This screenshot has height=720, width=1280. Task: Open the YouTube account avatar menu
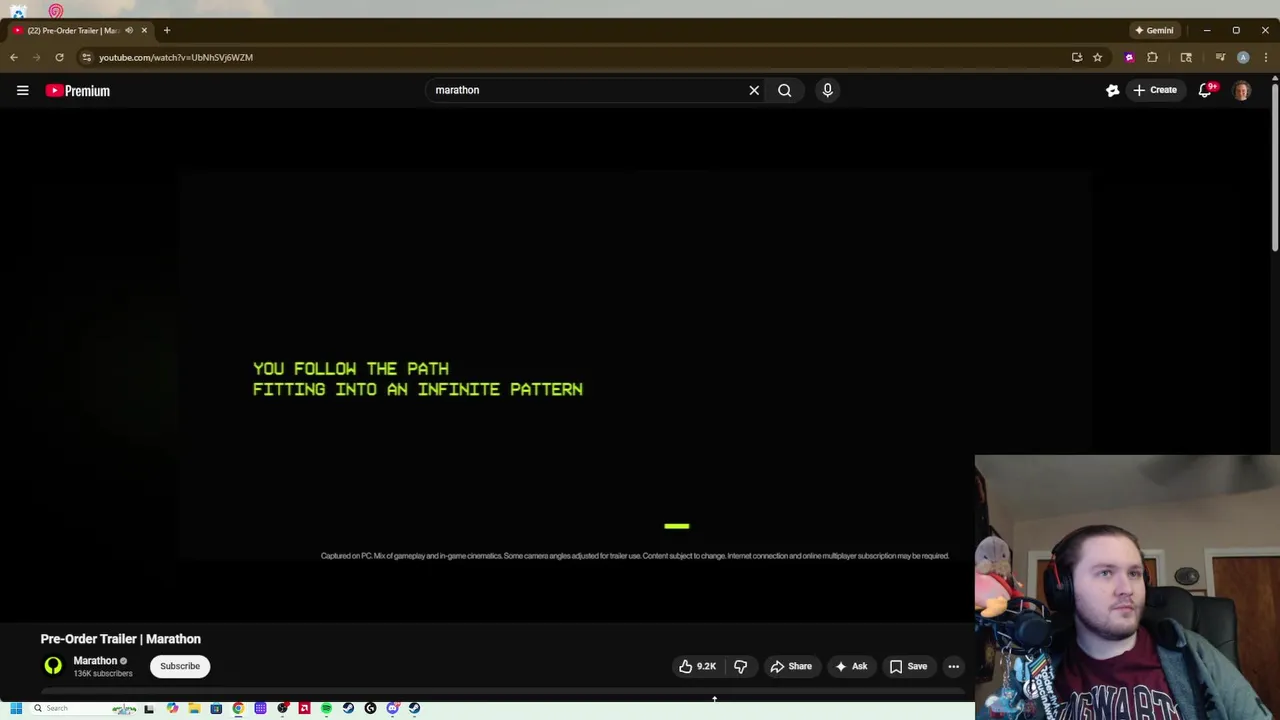point(1242,90)
